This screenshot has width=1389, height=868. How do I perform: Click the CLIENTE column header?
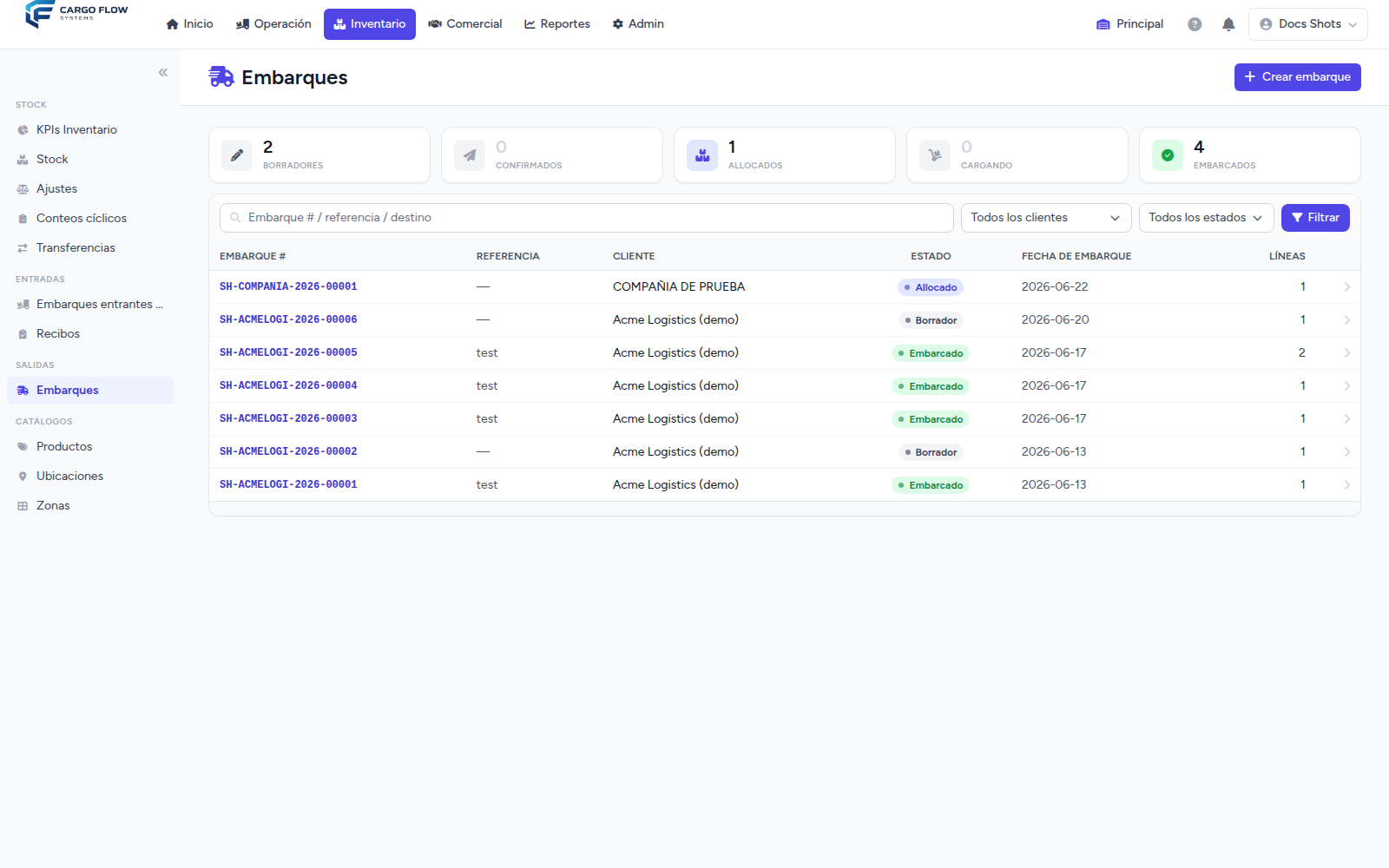coord(634,256)
